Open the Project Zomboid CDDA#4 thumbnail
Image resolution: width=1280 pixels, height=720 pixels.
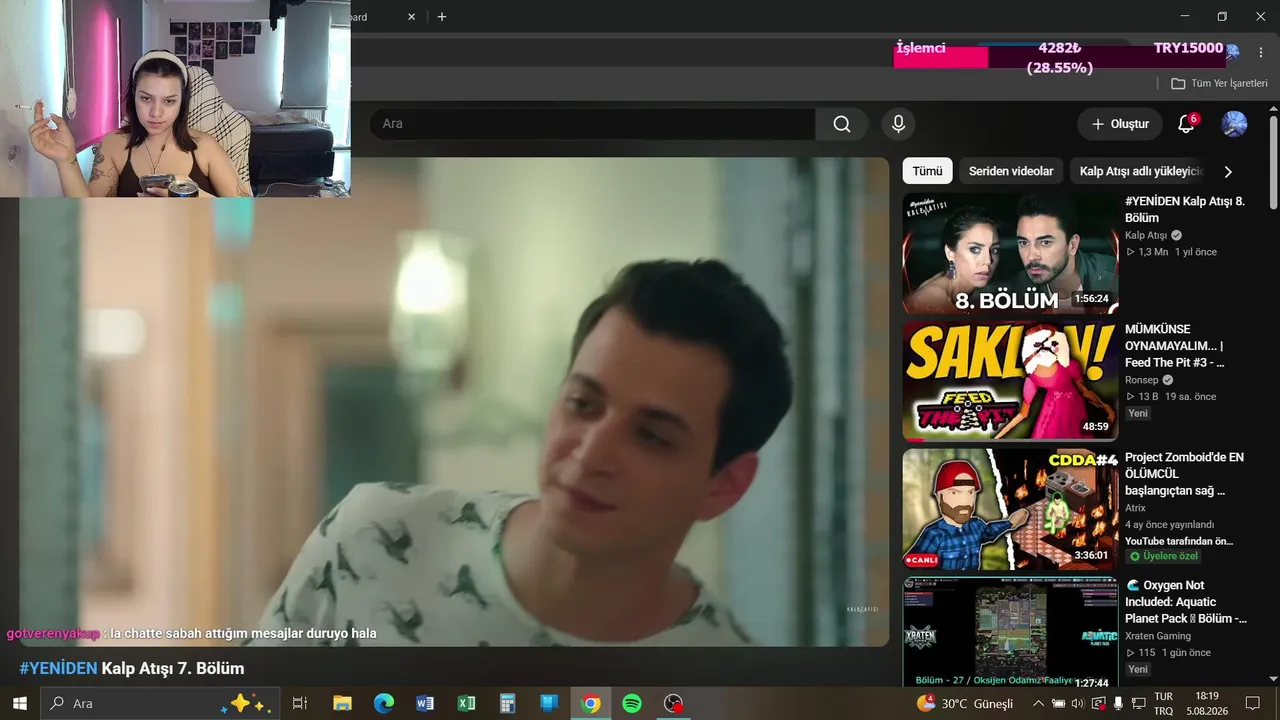[1010, 509]
